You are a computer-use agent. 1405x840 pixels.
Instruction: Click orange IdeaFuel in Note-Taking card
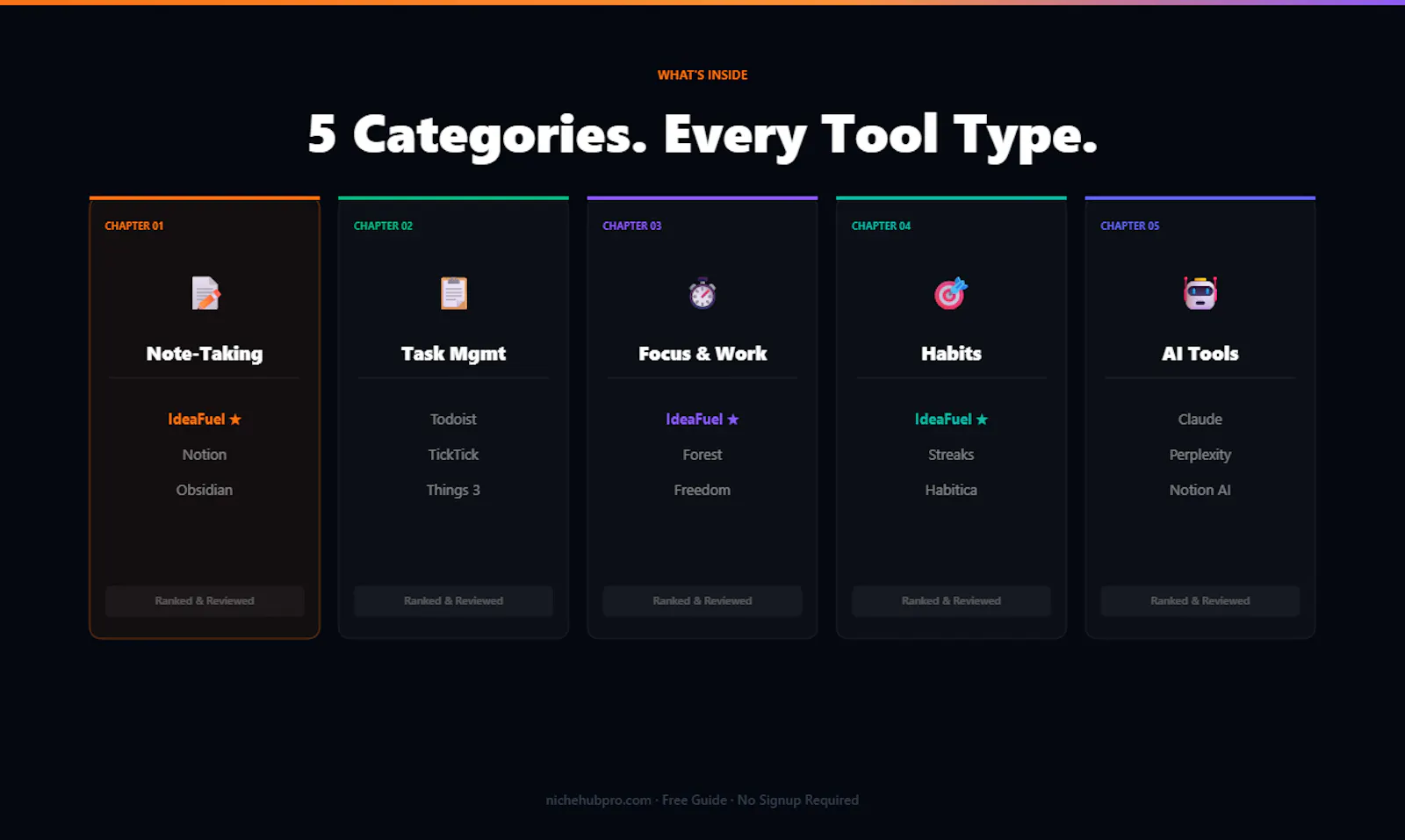[x=205, y=420]
